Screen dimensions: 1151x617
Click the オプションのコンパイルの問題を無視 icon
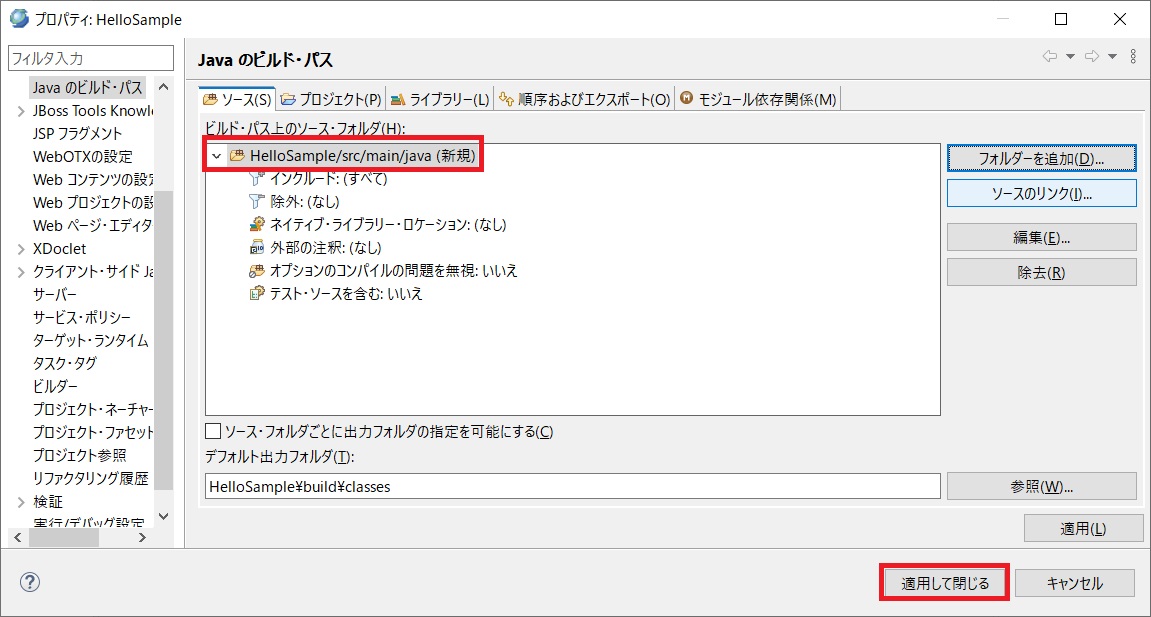tap(256, 271)
